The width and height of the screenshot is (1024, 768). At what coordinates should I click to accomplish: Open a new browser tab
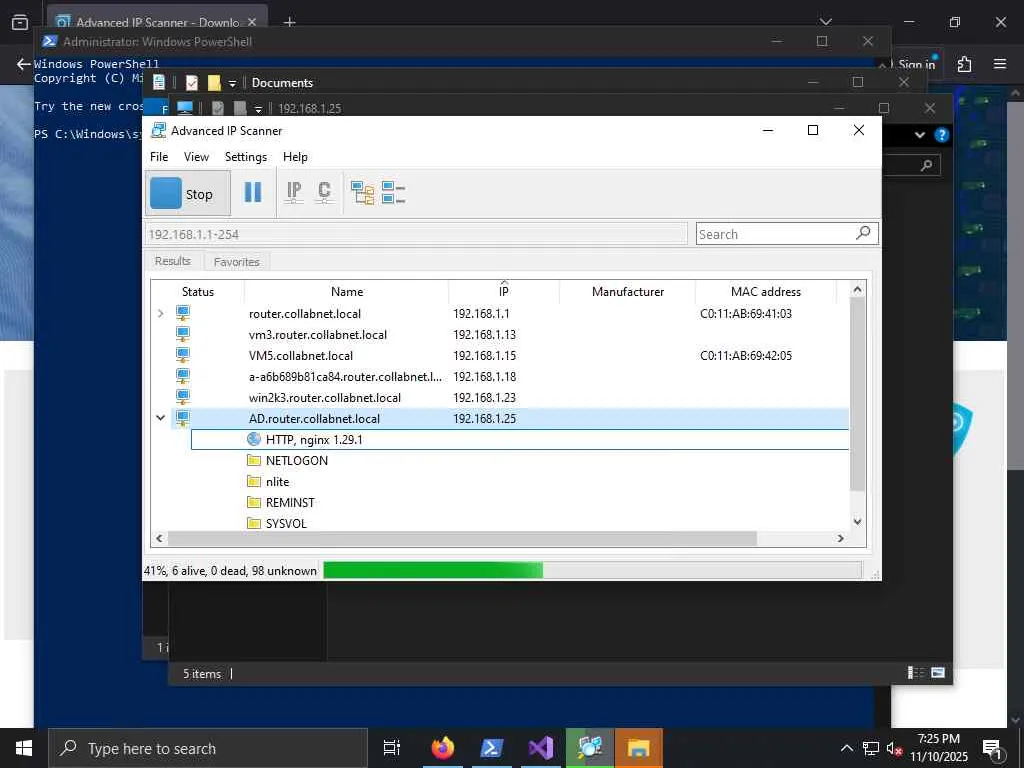pos(290,22)
